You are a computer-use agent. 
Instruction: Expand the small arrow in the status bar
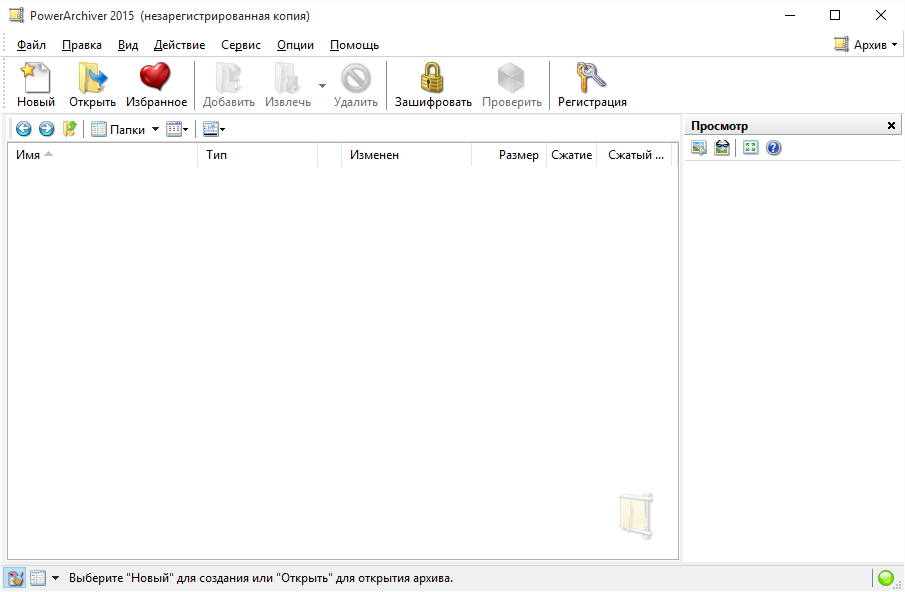[55, 578]
